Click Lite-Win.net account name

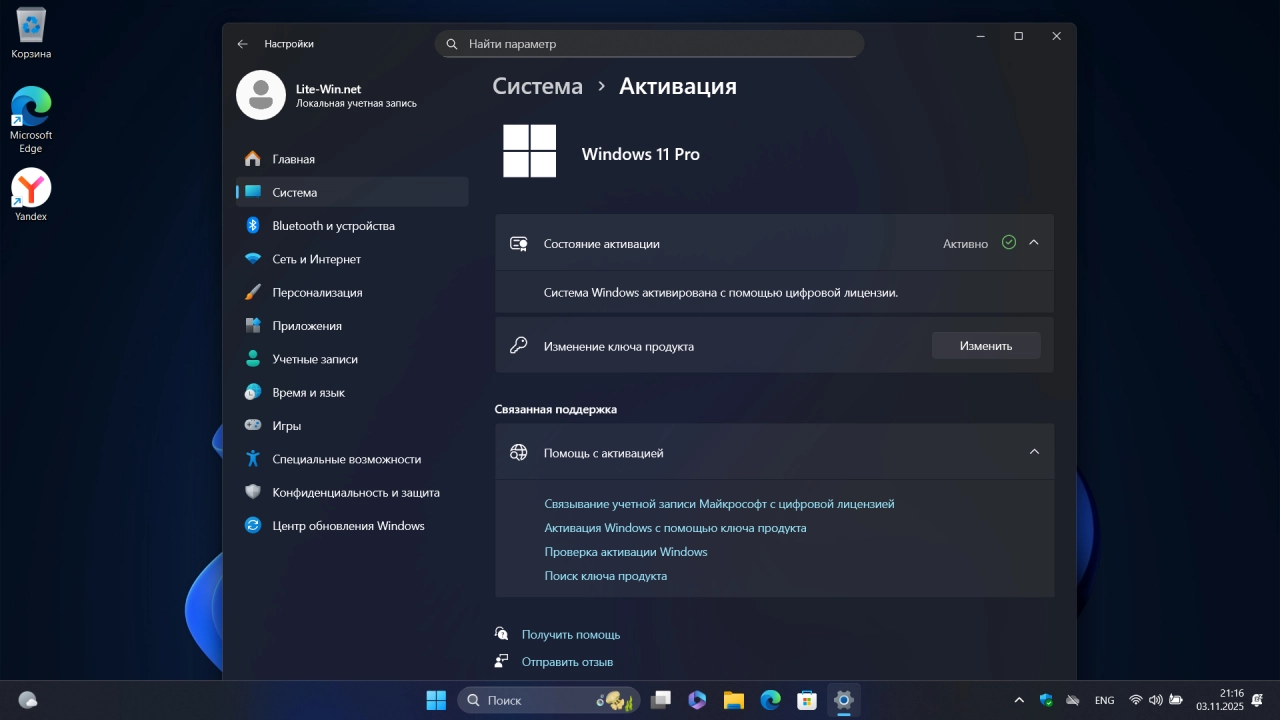pos(328,89)
